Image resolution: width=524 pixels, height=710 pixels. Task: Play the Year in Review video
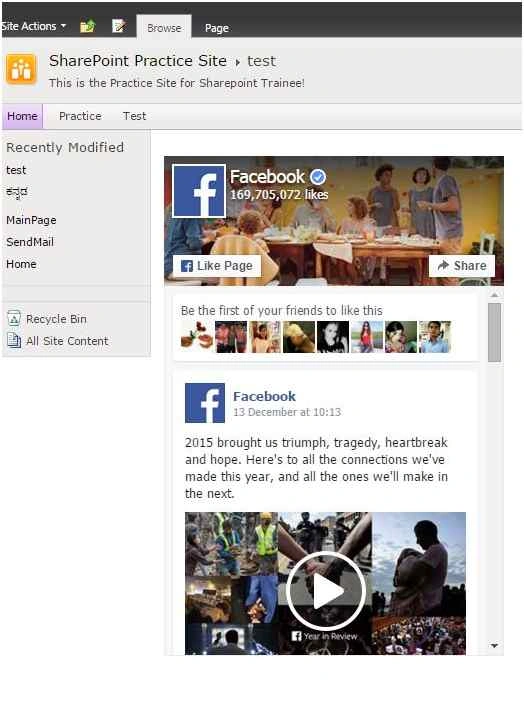(x=326, y=590)
